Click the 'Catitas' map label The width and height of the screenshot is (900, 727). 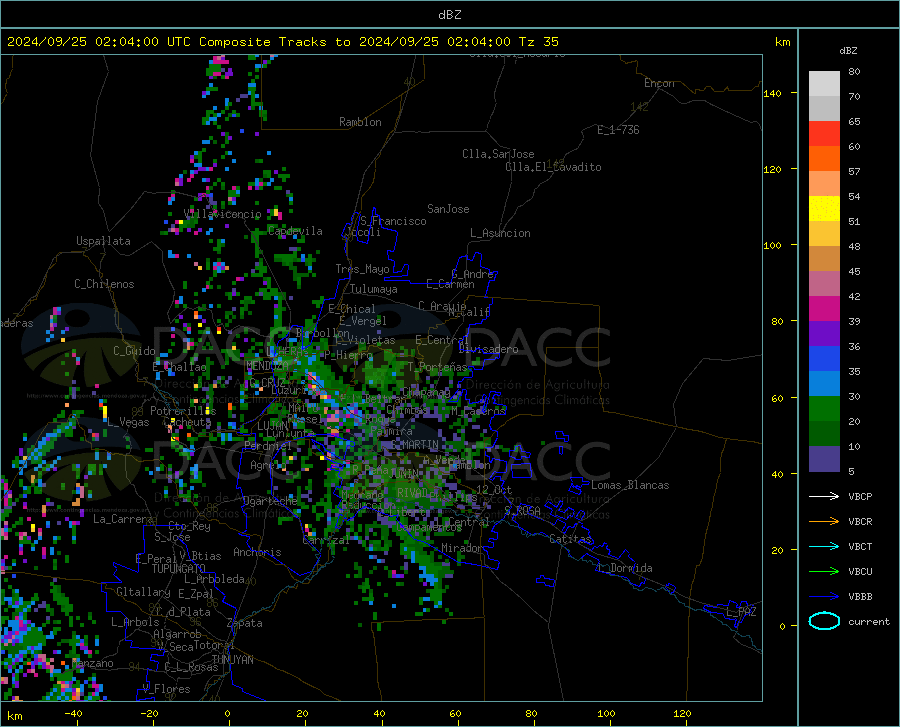click(x=570, y=539)
